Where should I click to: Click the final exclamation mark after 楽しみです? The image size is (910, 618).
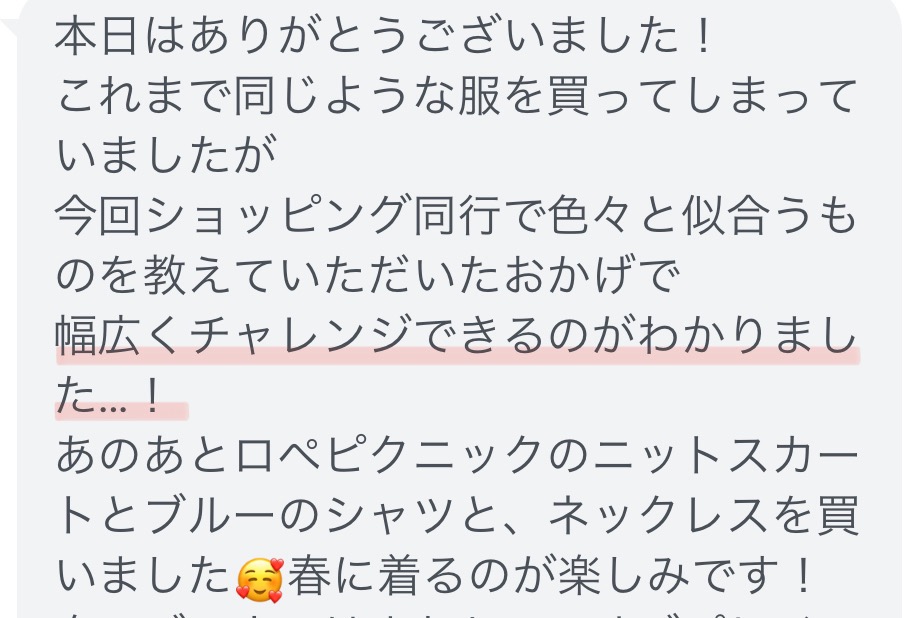(803, 574)
